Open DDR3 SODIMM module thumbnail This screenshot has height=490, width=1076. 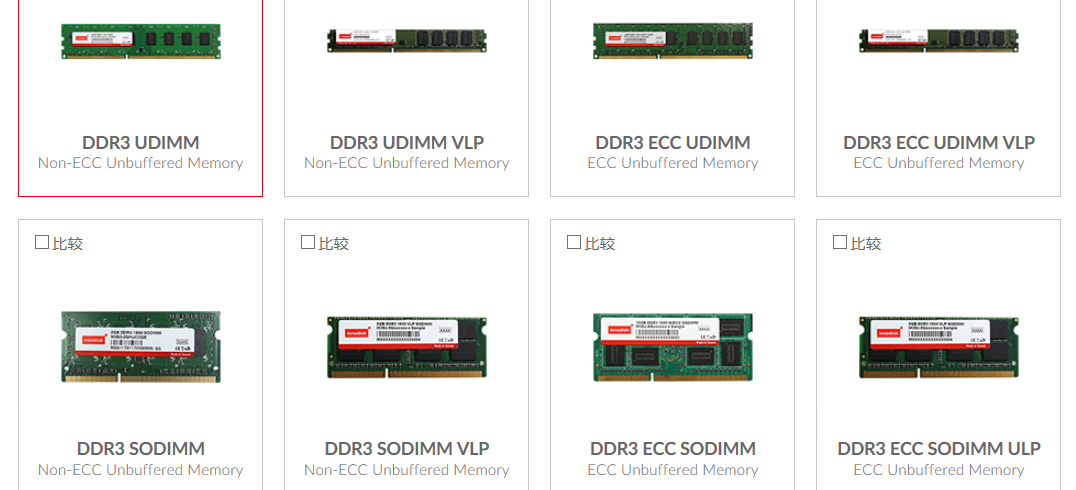tap(141, 347)
